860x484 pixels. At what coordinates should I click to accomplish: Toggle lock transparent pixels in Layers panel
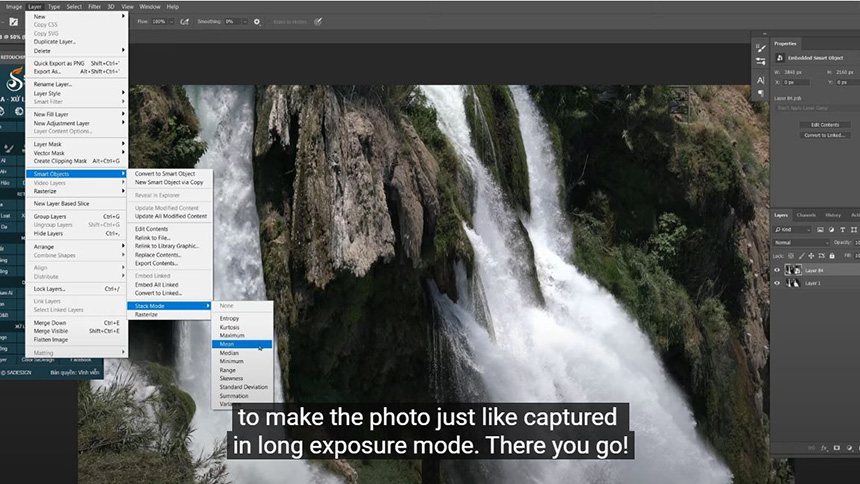[790, 256]
